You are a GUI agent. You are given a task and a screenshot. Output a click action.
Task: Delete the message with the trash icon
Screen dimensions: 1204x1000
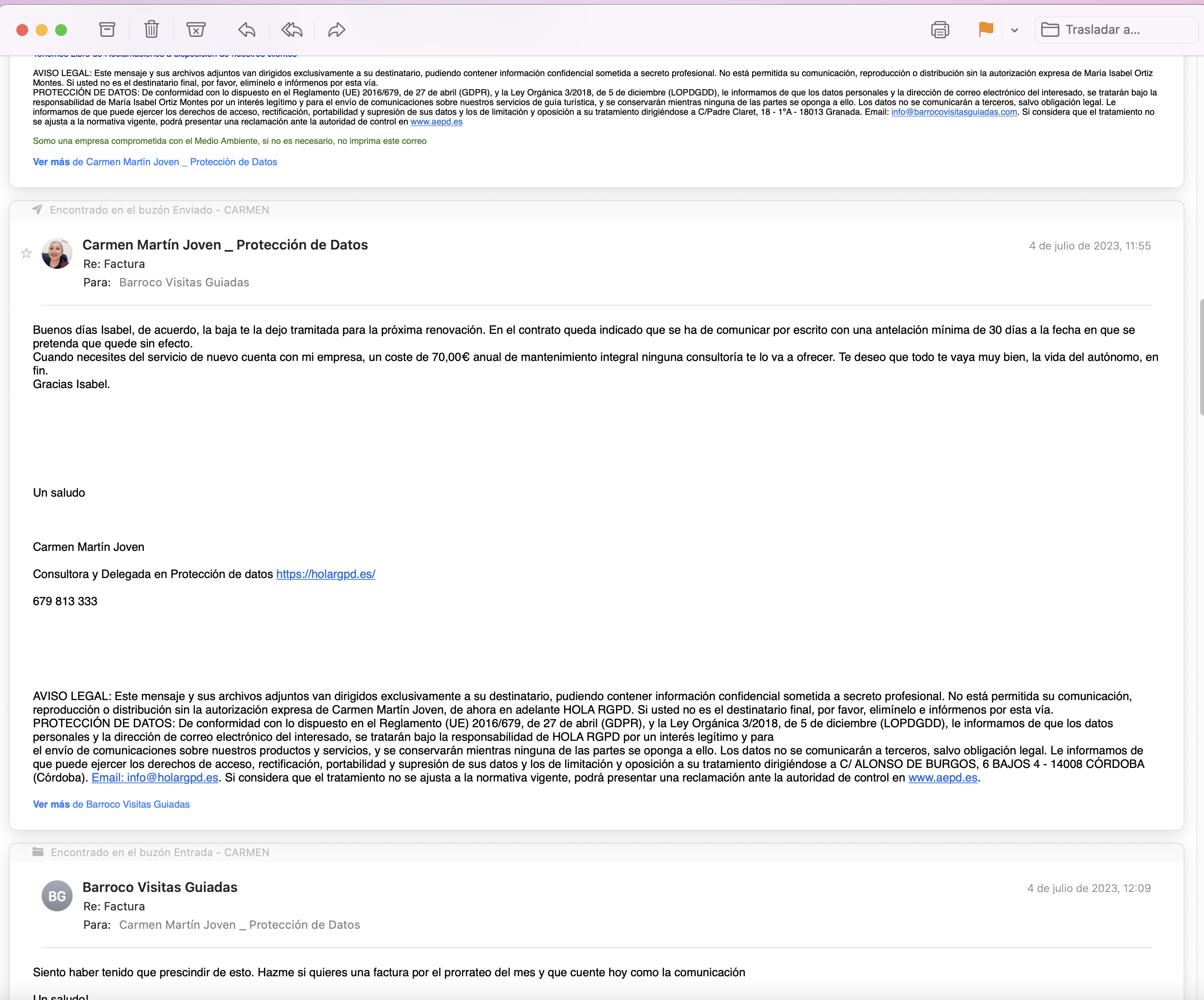click(152, 30)
